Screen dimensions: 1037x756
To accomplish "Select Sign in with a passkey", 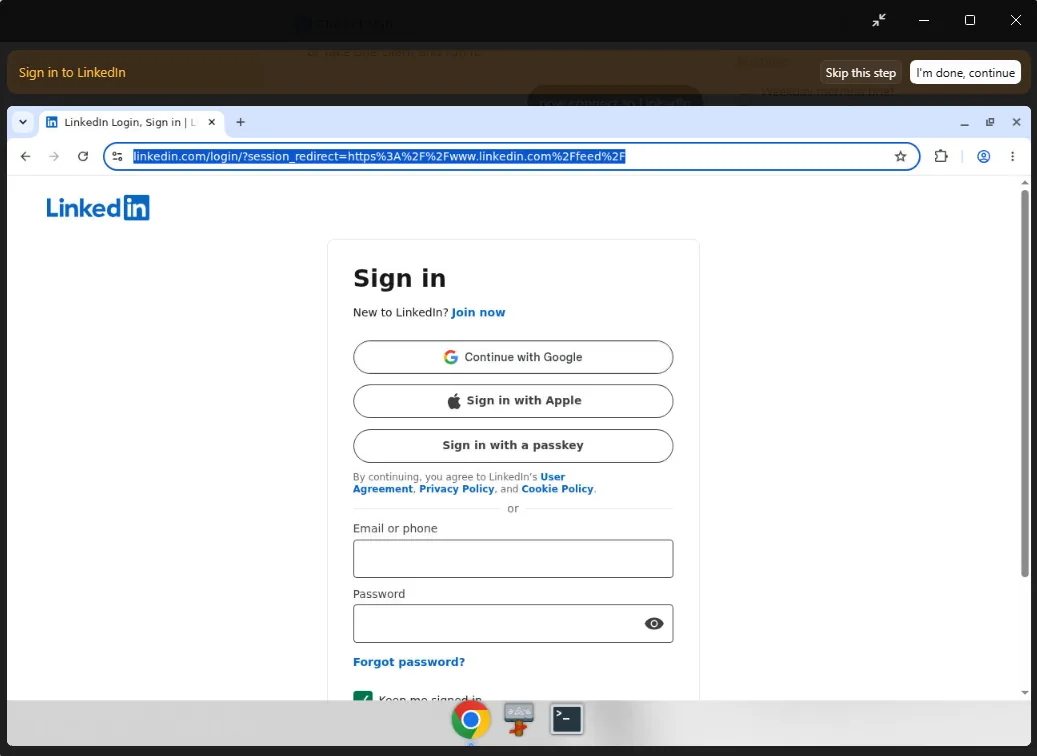I will point(513,446).
